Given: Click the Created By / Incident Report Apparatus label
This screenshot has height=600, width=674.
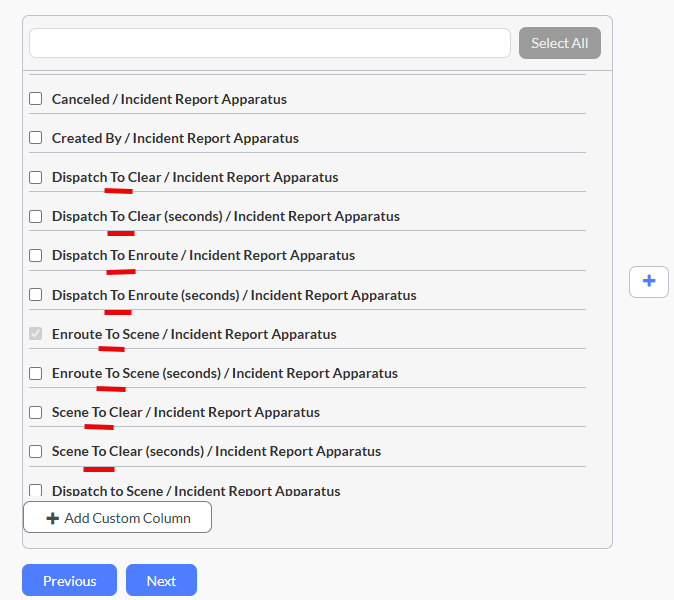Looking at the screenshot, I should coord(175,138).
